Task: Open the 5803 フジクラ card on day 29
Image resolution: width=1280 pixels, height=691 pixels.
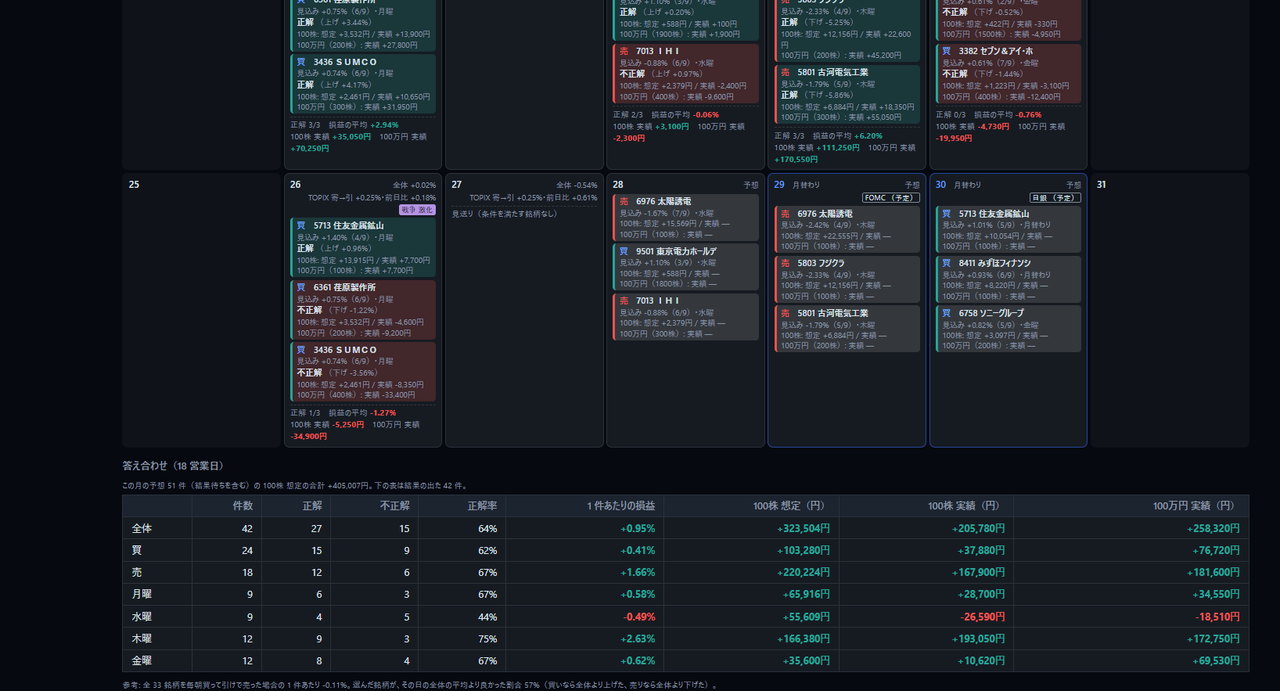Action: point(847,279)
